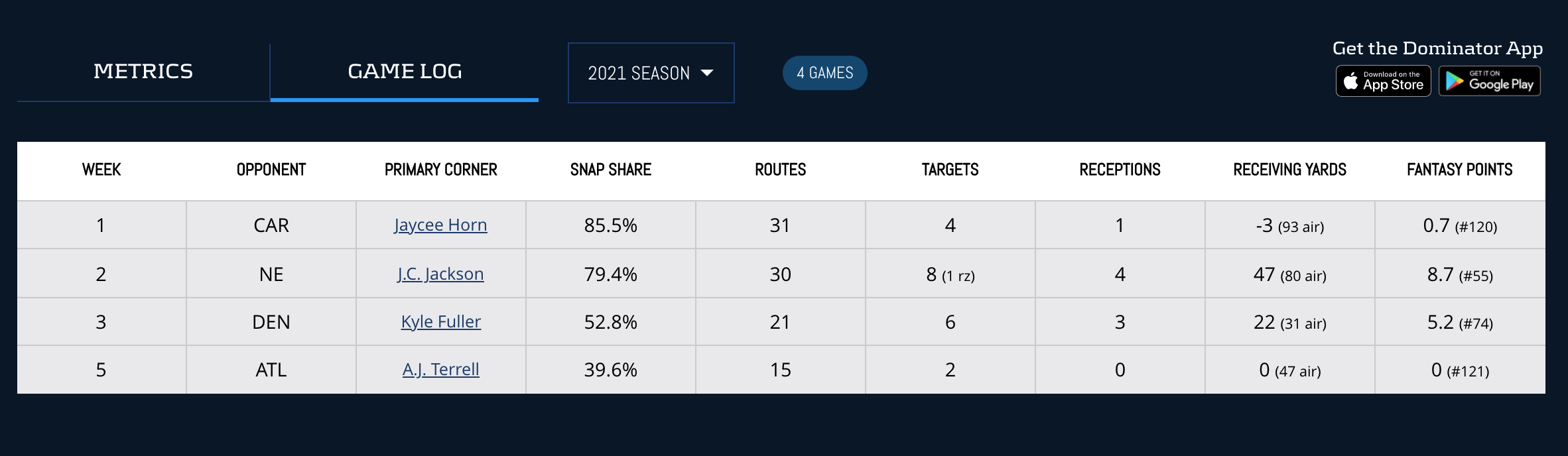Click the Receiving Yards column header
1568x456 pixels.
click(x=1289, y=170)
